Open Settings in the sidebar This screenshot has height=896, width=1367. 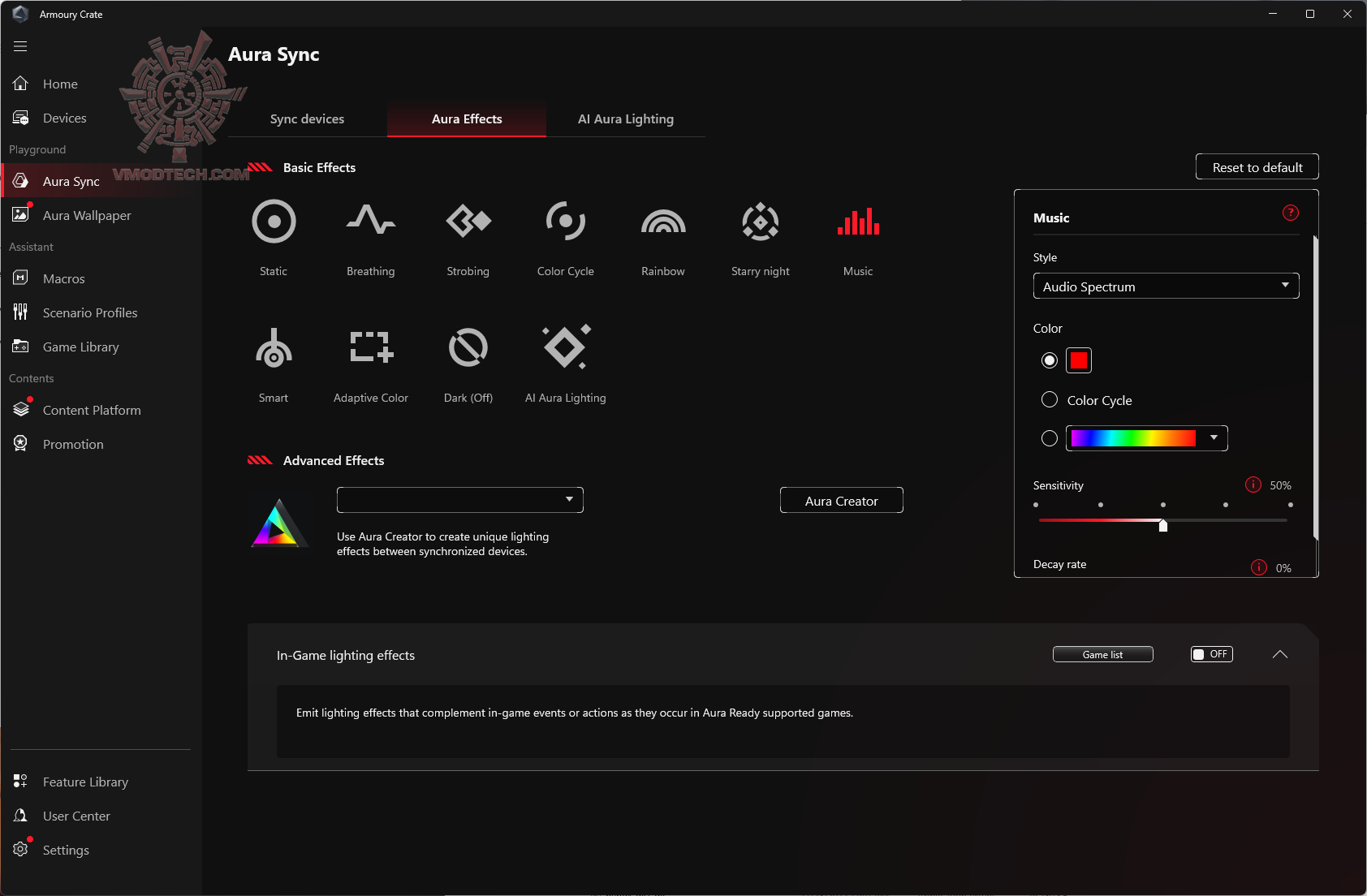tap(101, 850)
